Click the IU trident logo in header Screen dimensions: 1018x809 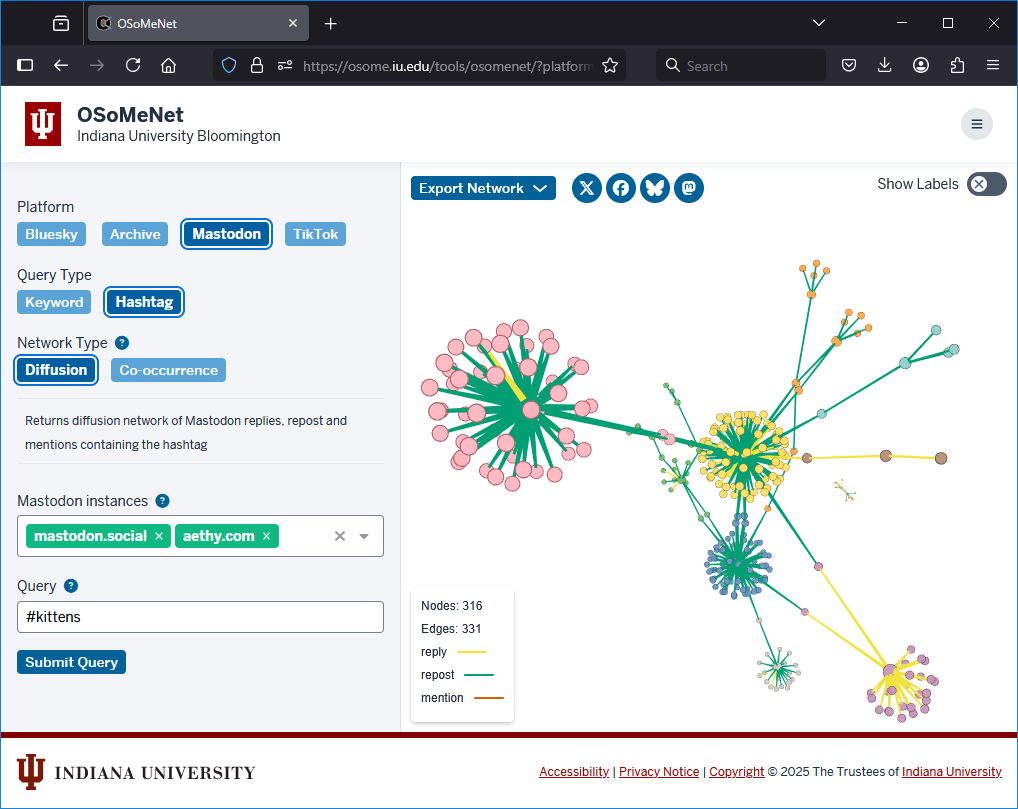(x=43, y=123)
